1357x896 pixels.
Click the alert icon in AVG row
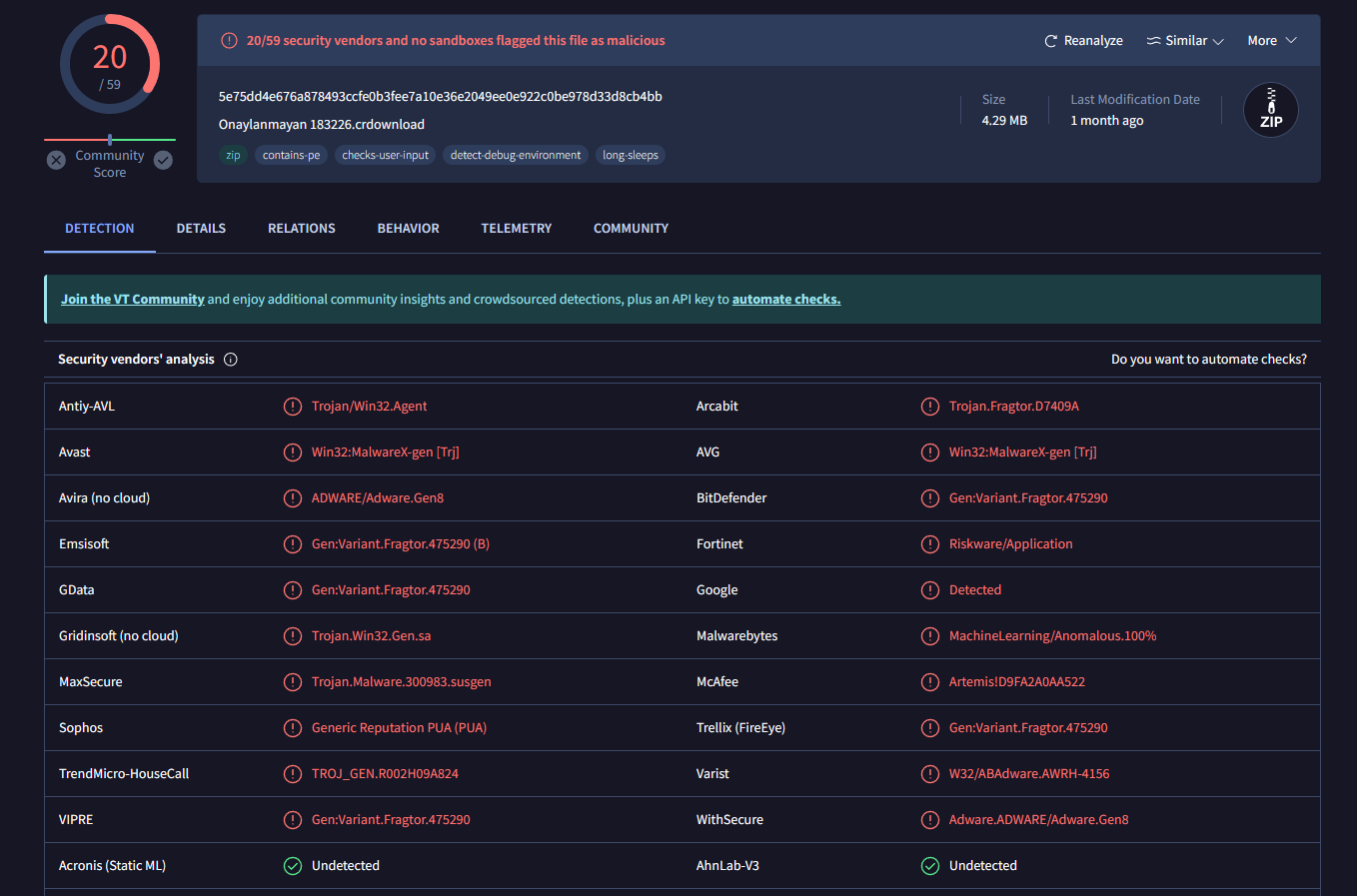pos(930,452)
